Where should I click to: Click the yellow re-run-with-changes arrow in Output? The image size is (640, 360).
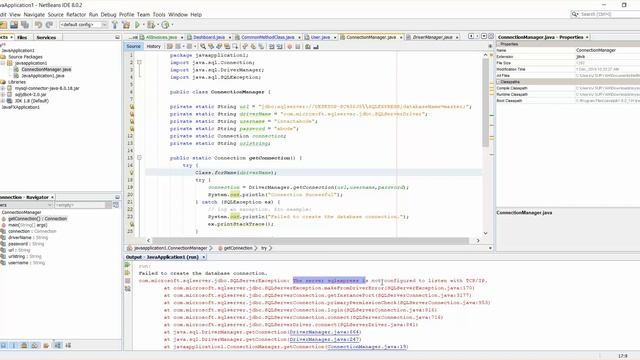(127, 273)
